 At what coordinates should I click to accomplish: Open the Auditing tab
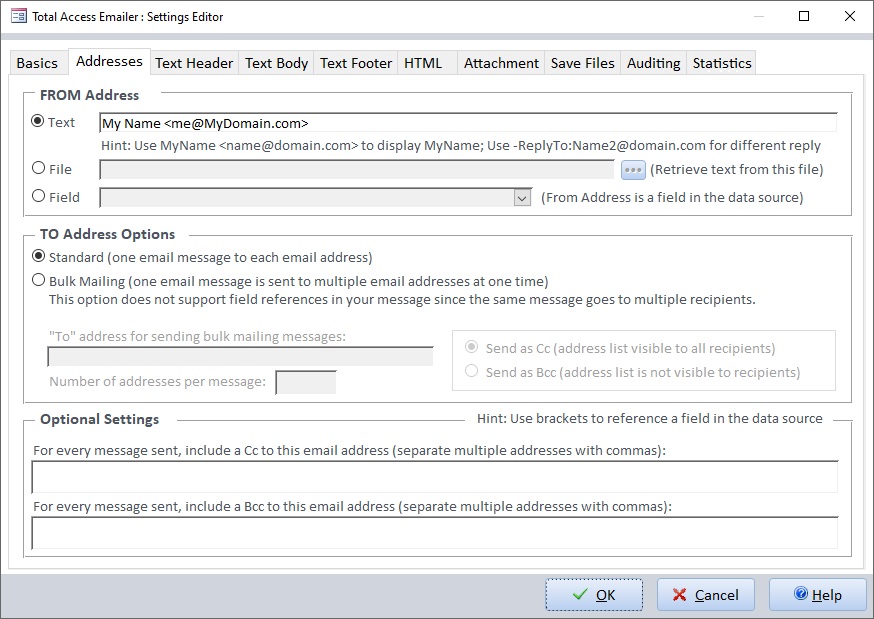click(x=653, y=63)
